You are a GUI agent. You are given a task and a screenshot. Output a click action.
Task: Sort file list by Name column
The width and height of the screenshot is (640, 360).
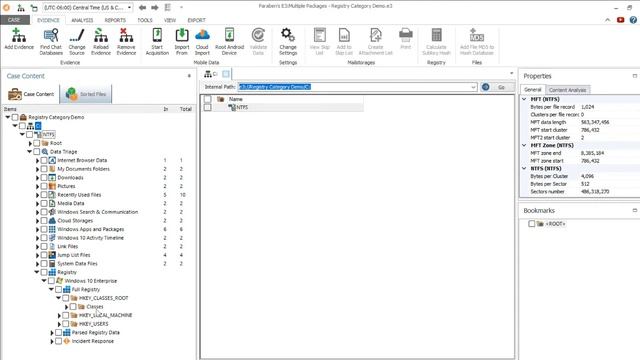[x=236, y=99]
